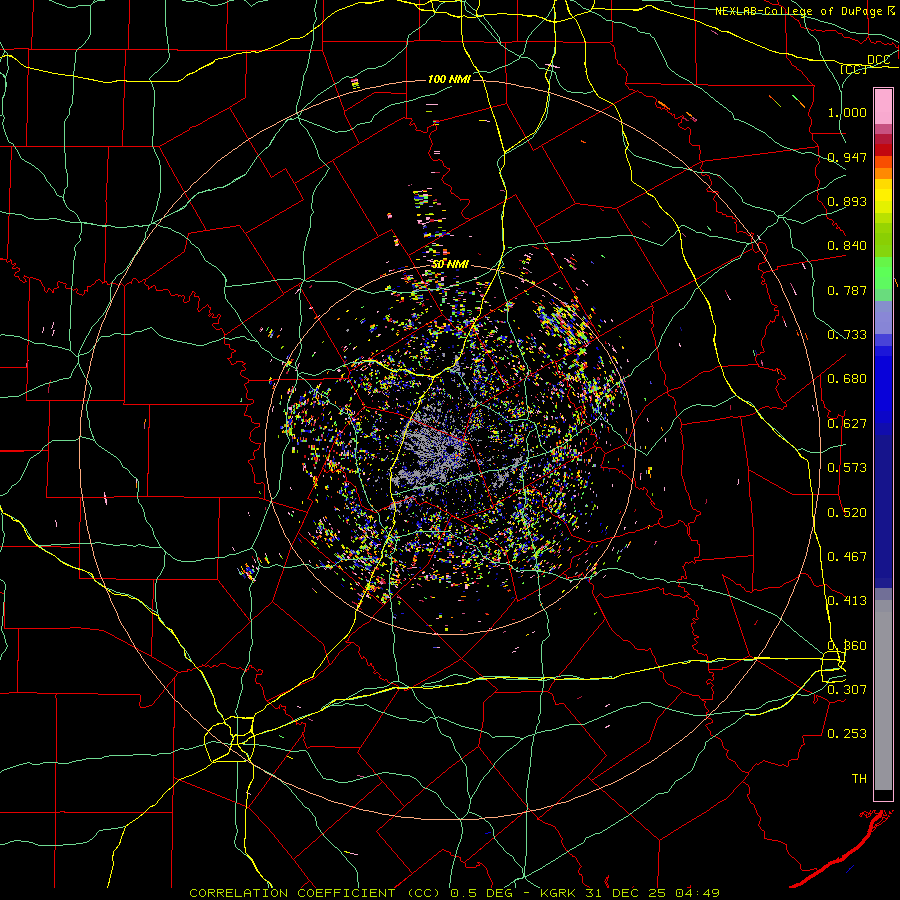
Task: Select the 0.733 scale value
Action: coord(847,335)
